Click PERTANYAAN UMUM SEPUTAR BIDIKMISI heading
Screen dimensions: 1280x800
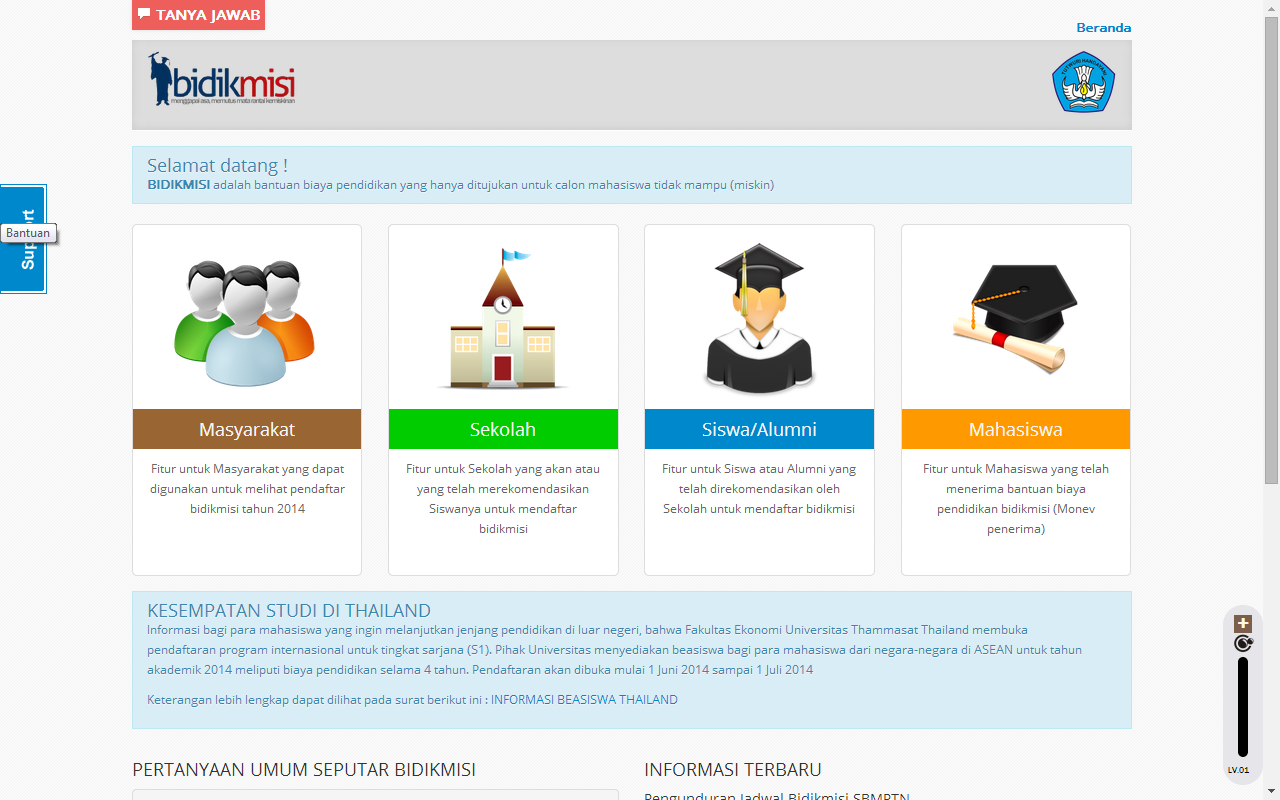(x=304, y=770)
